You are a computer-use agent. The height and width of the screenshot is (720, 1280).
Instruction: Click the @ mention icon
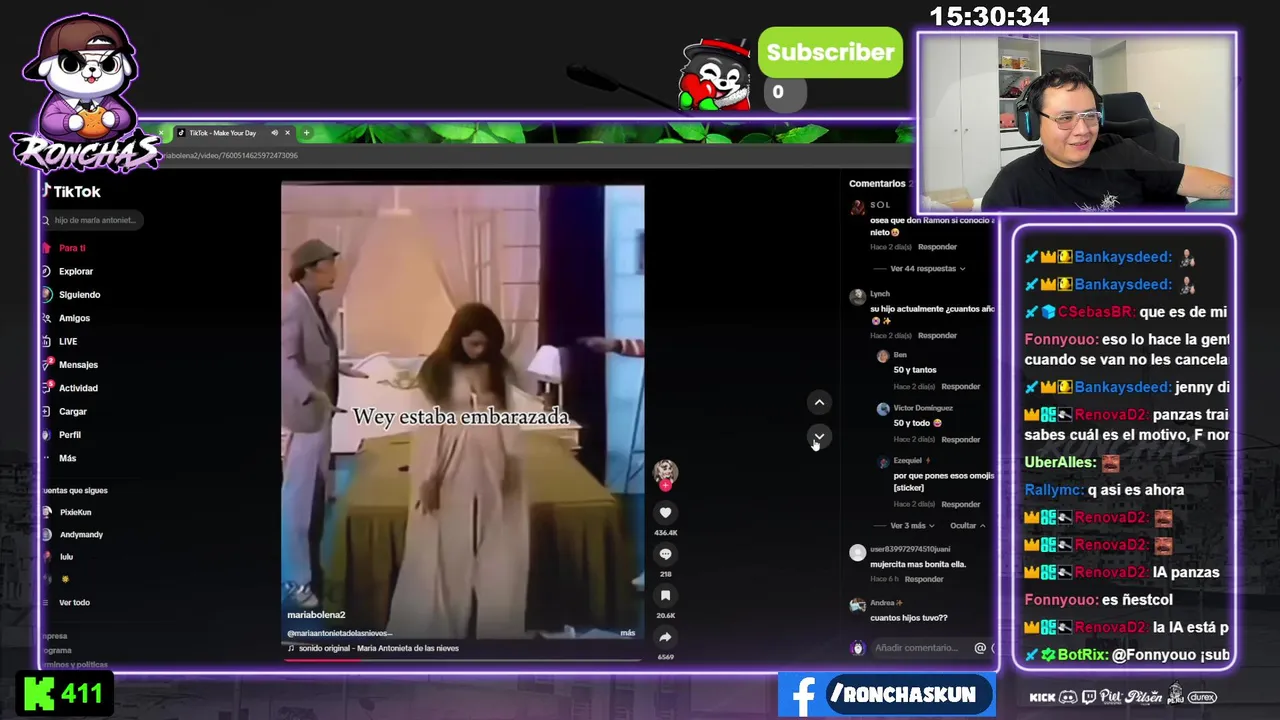980,648
